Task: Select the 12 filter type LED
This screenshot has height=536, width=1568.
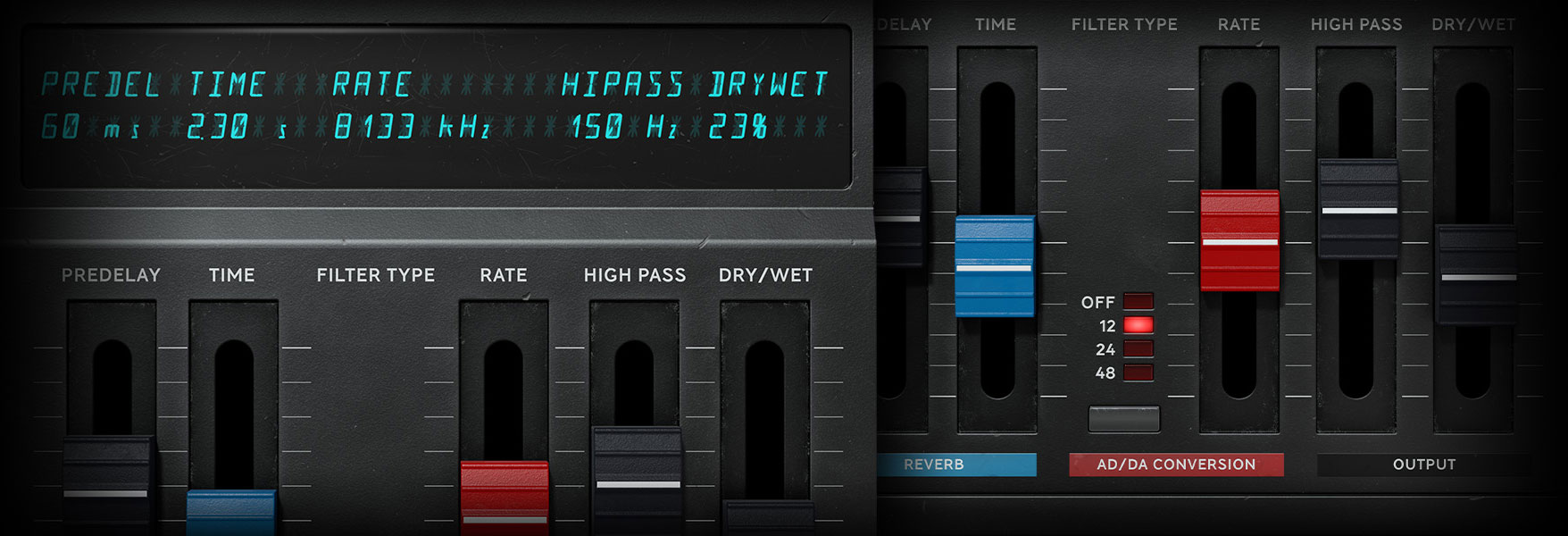Action: 1138,325
